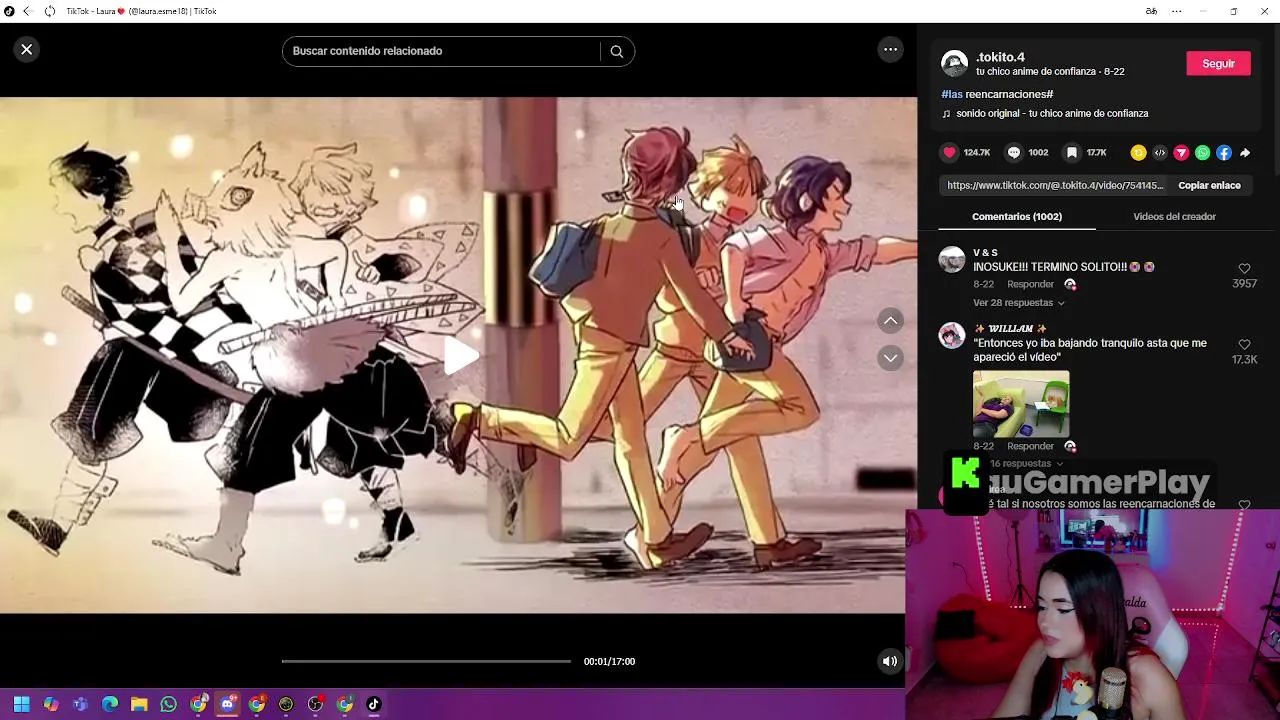Click the 124.7K likes count
This screenshot has height=720, width=1280.
point(977,153)
